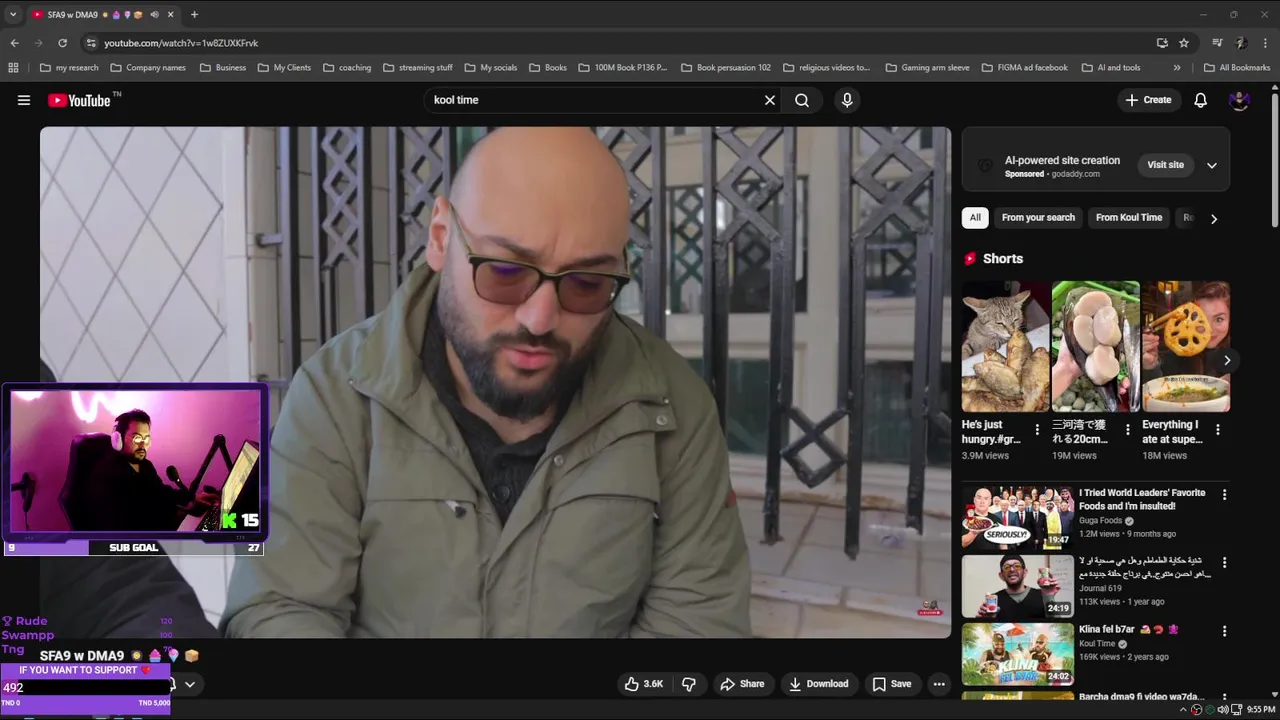Open the account avatar menu

point(1239,100)
